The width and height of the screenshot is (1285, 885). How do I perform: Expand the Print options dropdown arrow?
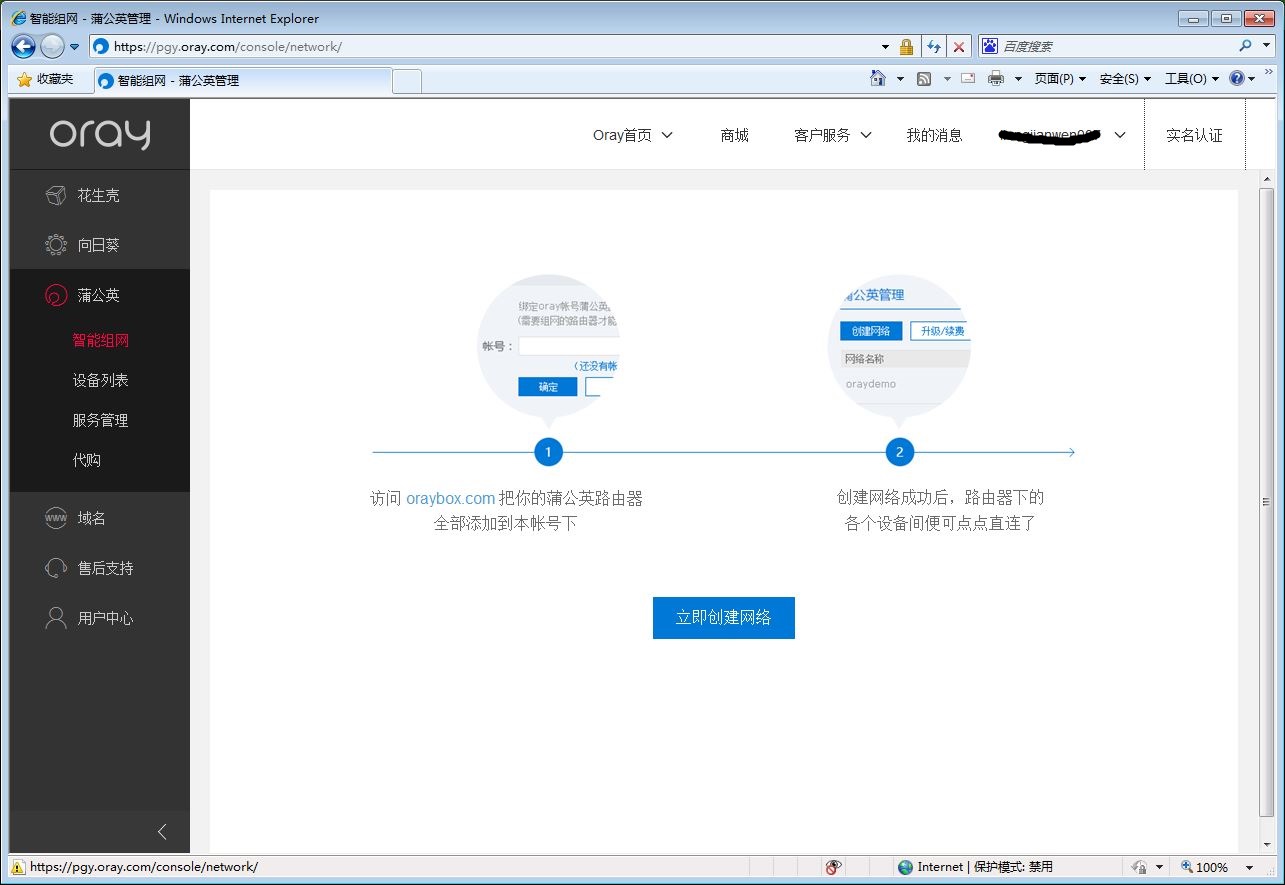(1018, 79)
